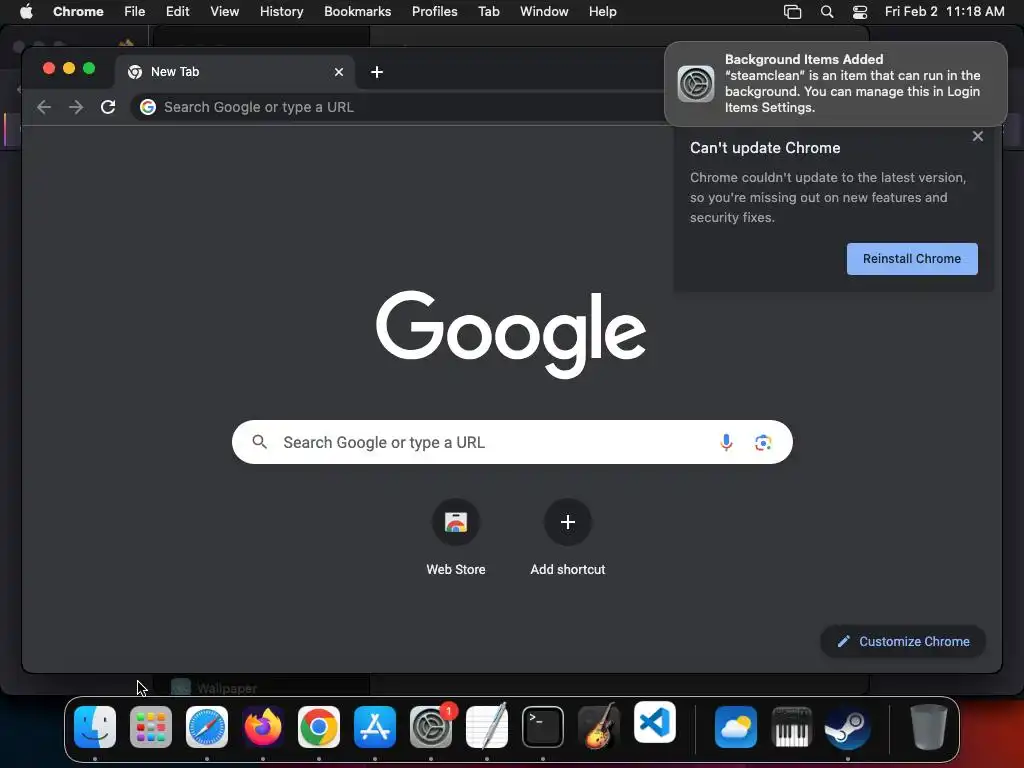
Task: Open the Chrome application menu
Action: click(78, 11)
